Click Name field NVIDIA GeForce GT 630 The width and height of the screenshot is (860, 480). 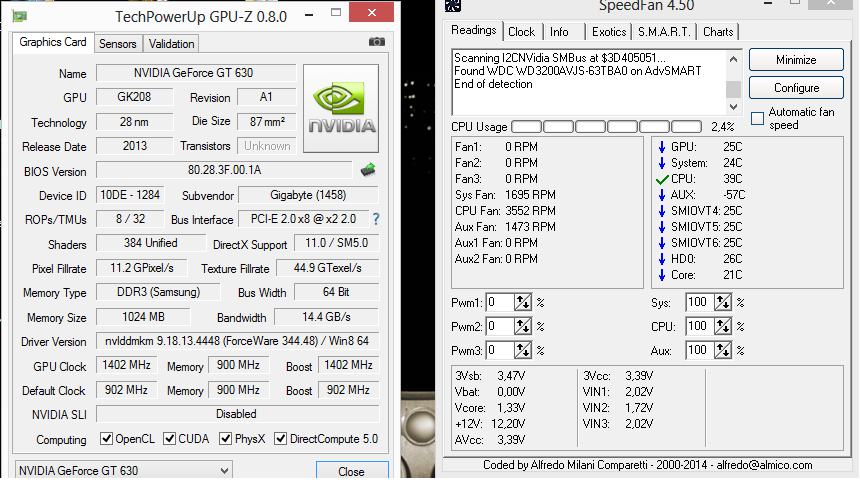pyautogui.click(x=196, y=73)
